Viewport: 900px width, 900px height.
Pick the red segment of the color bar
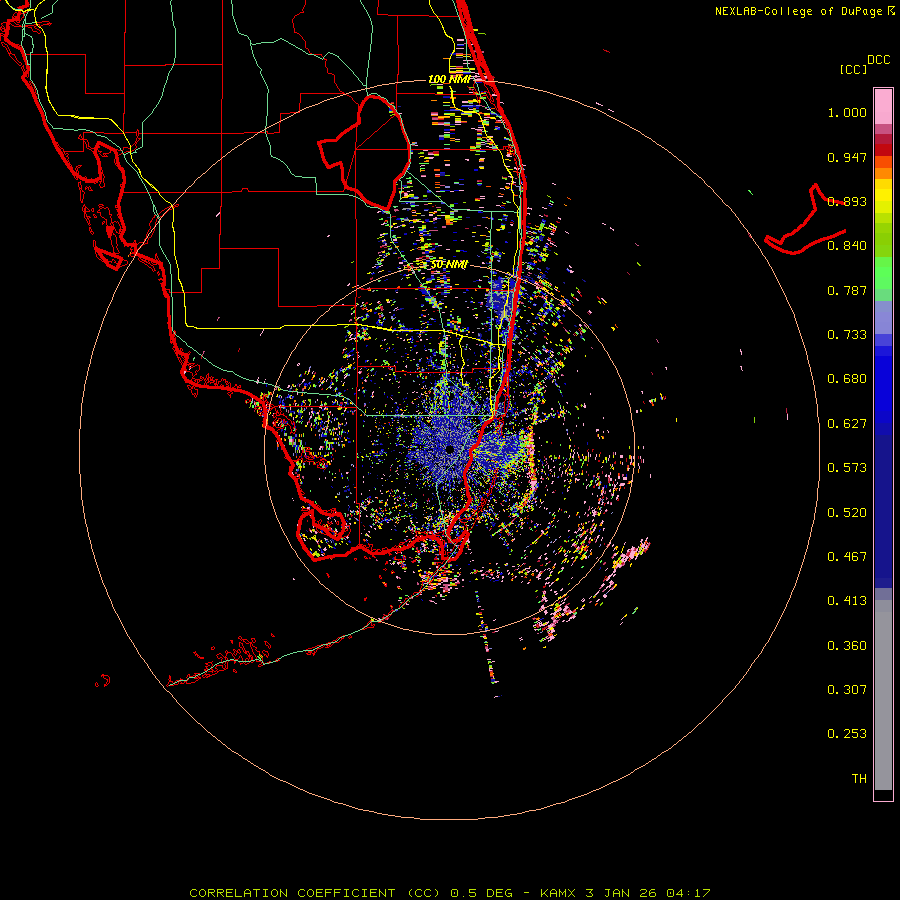[883, 150]
